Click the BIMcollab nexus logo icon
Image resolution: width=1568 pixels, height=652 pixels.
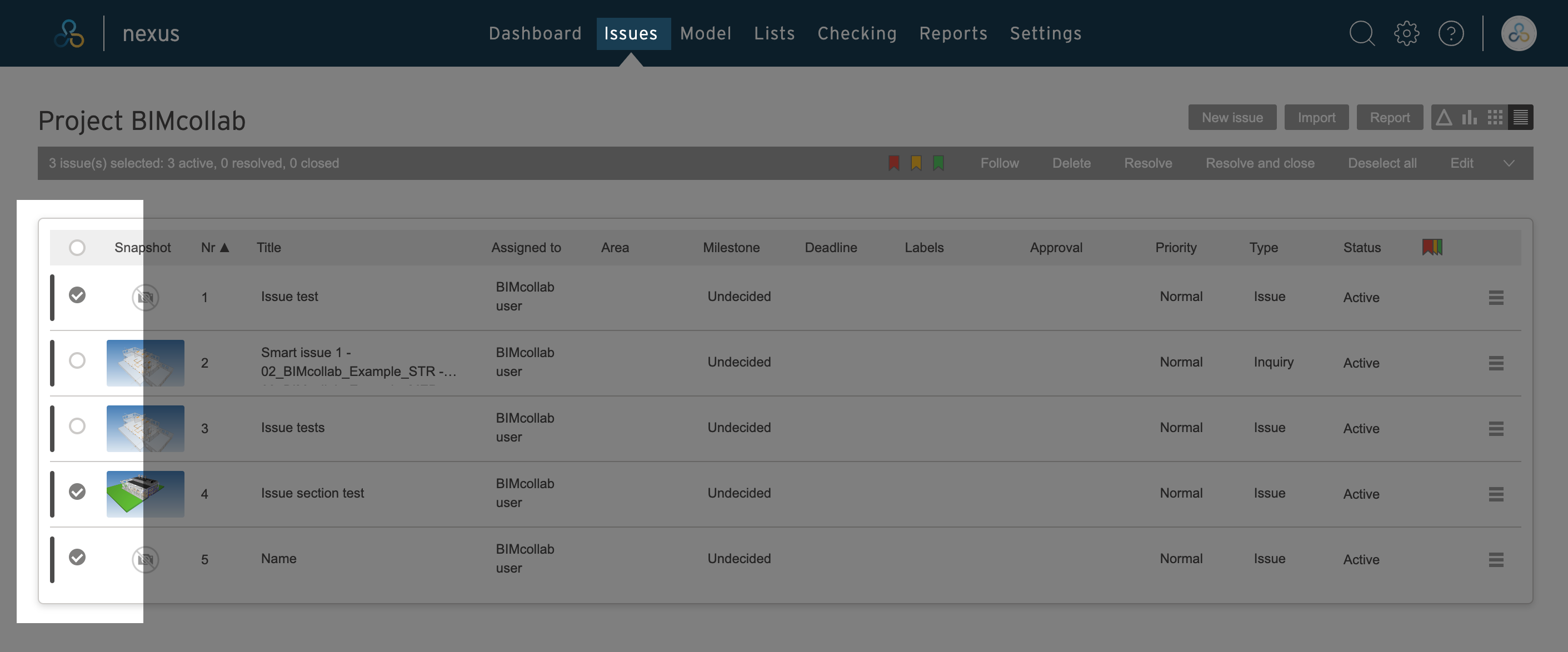(69, 33)
